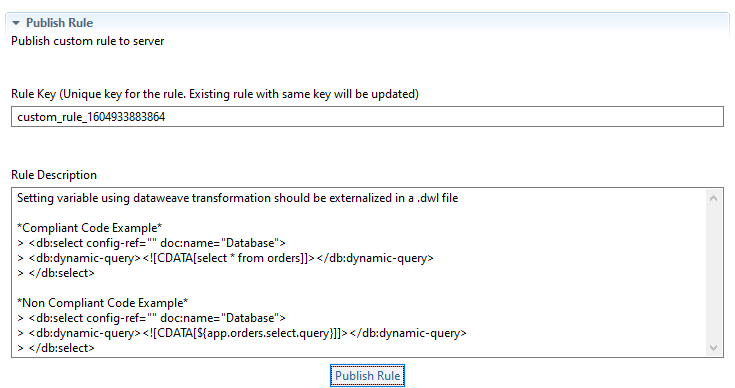Click the description scrollbar up arrow

tap(713, 198)
